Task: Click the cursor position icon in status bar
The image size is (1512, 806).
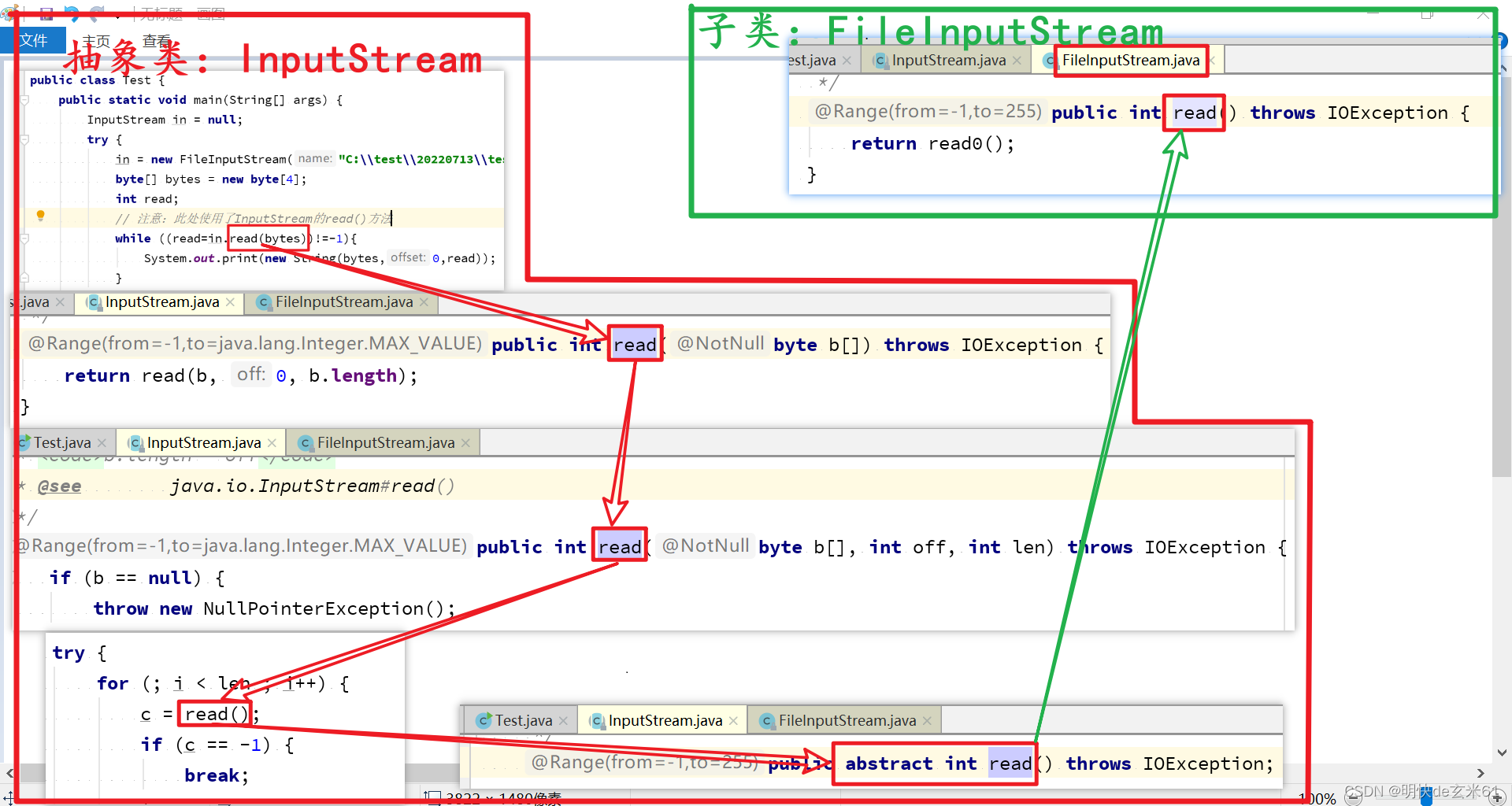Action: 9,798
